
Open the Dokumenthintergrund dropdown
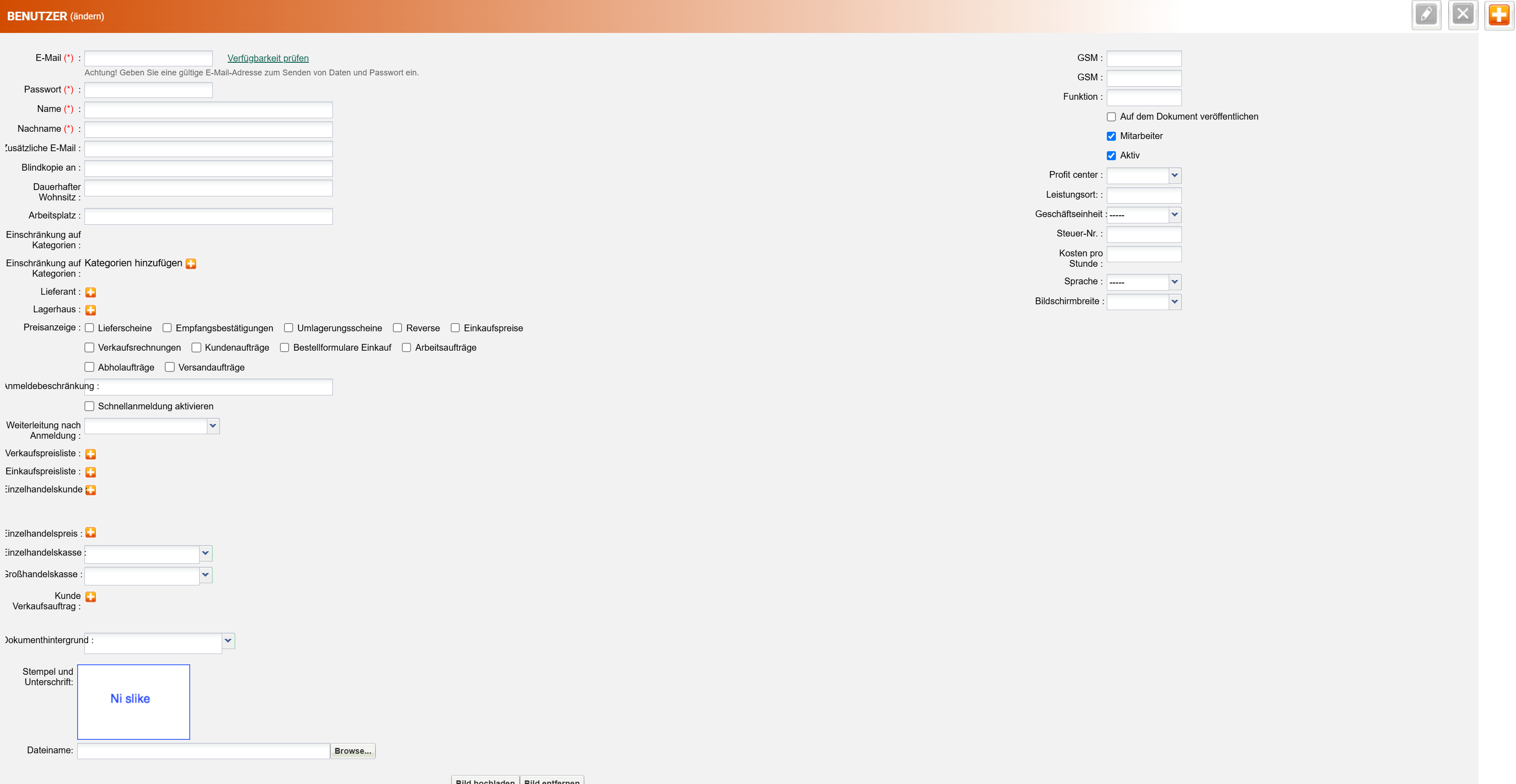229,640
